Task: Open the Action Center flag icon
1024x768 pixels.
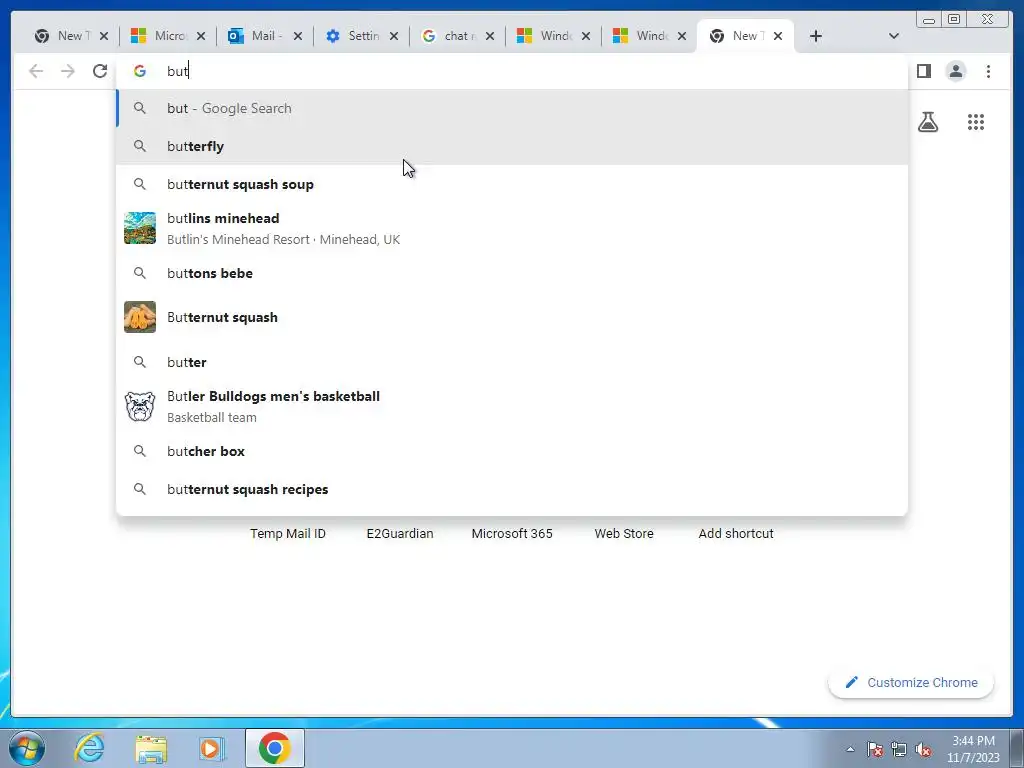Action: [874, 749]
